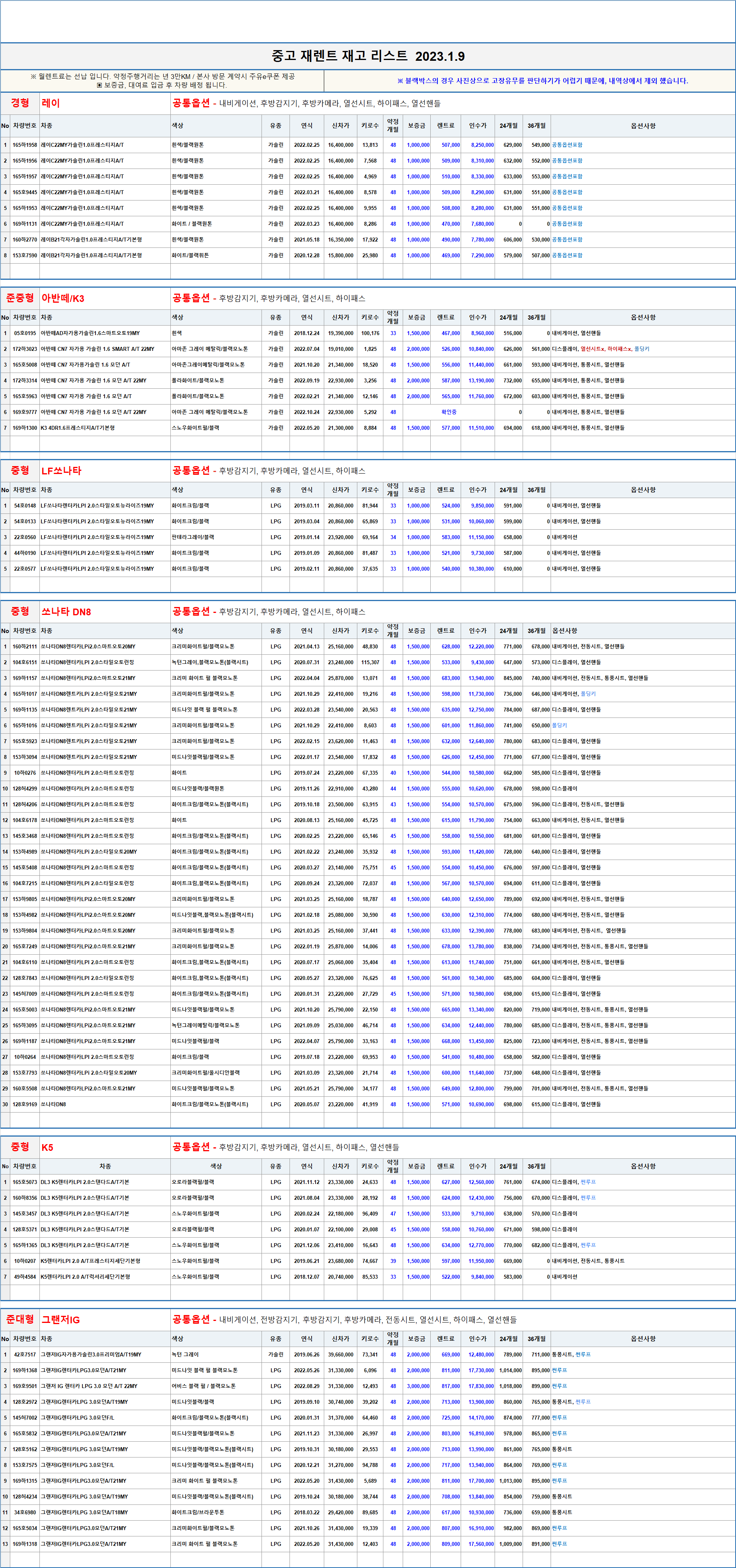
Task: Select plate number cell 165호5003
Action: 25,1010
